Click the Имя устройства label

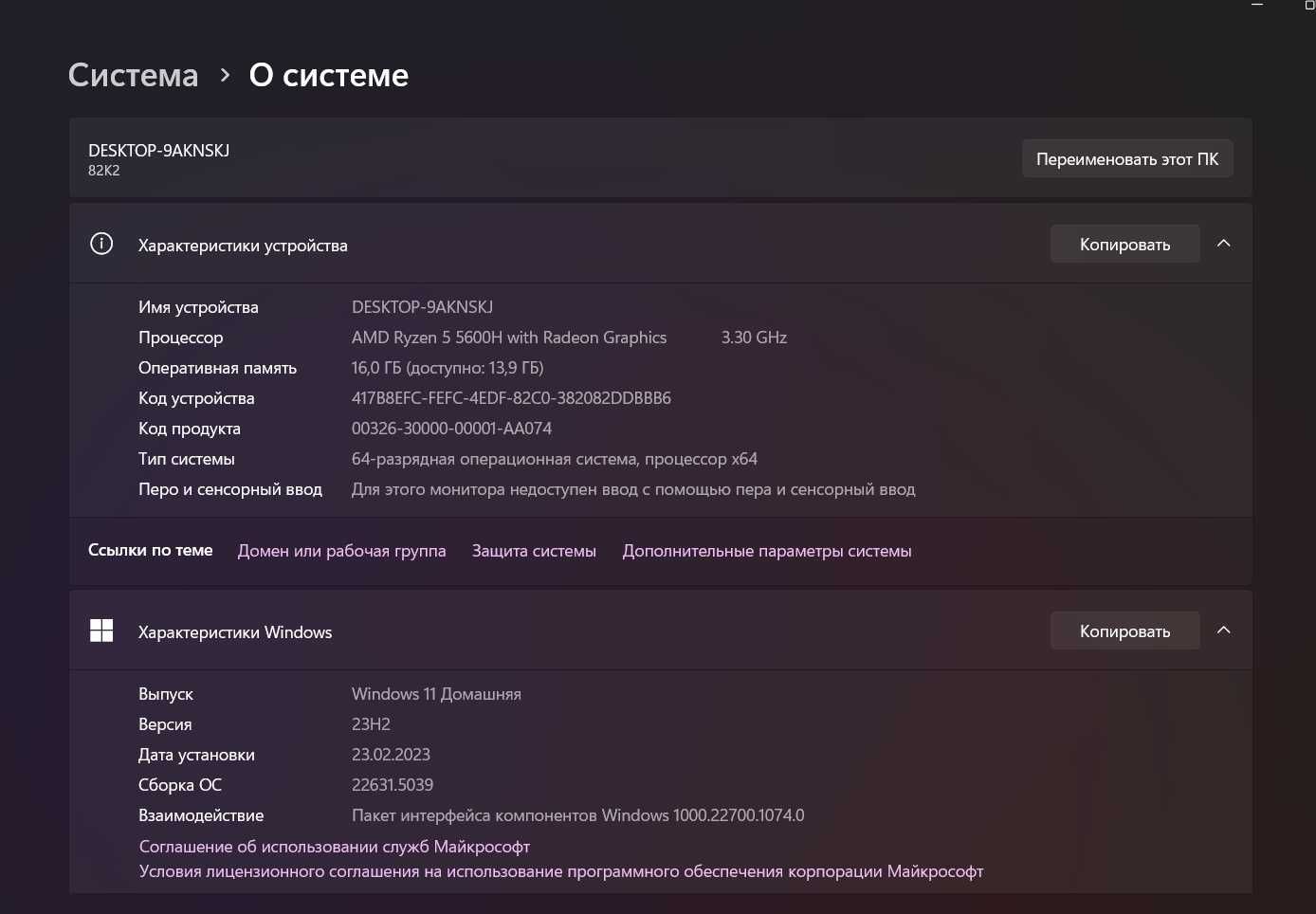(x=198, y=307)
